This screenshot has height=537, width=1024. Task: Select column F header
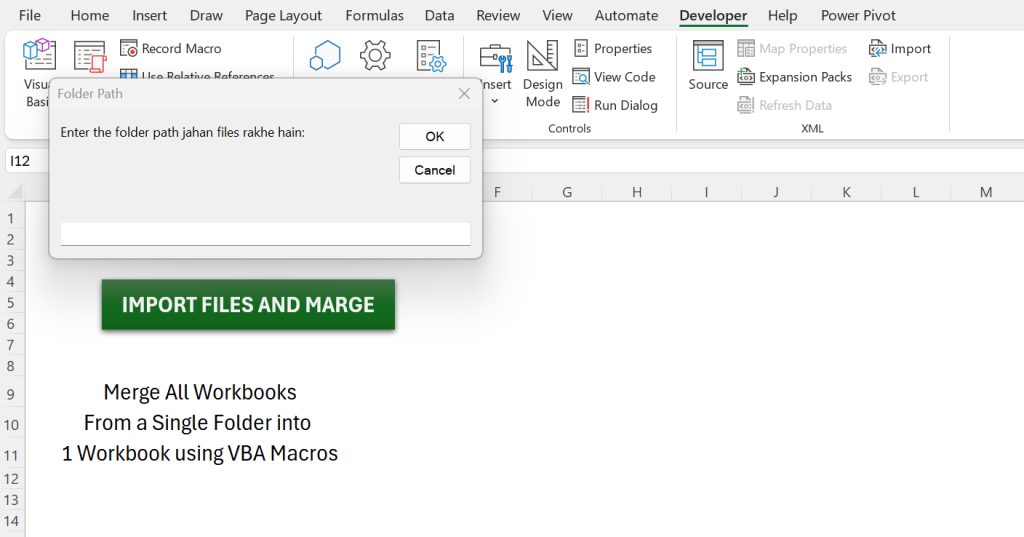point(498,192)
